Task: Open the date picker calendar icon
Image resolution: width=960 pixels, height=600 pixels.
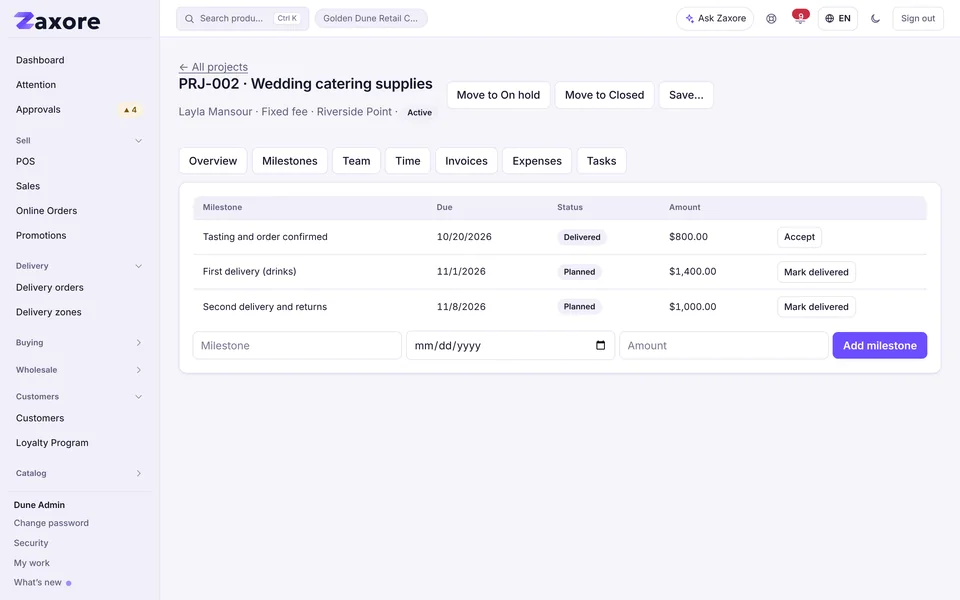Action: [x=600, y=345]
